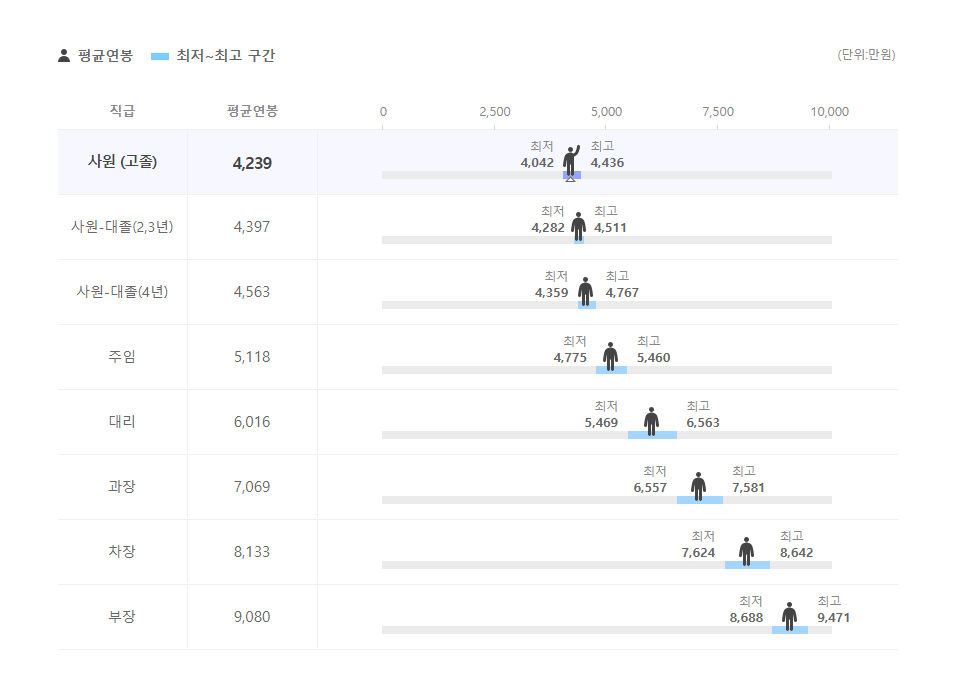Click the person icon in 차장 row
The width and height of the screenshot is (954, 699).
click(746, 550)
